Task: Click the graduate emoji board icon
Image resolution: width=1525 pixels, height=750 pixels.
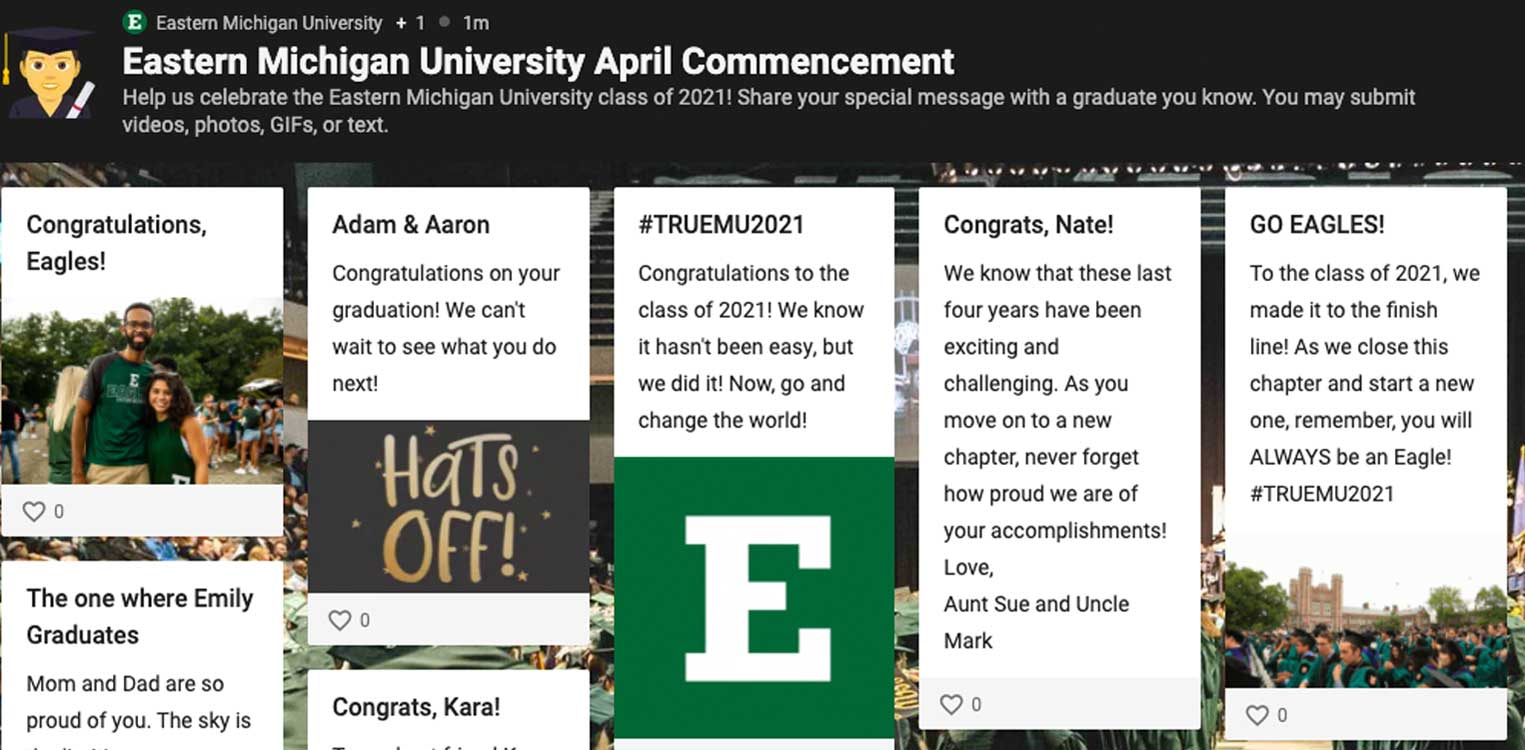Action: [51, 73]
